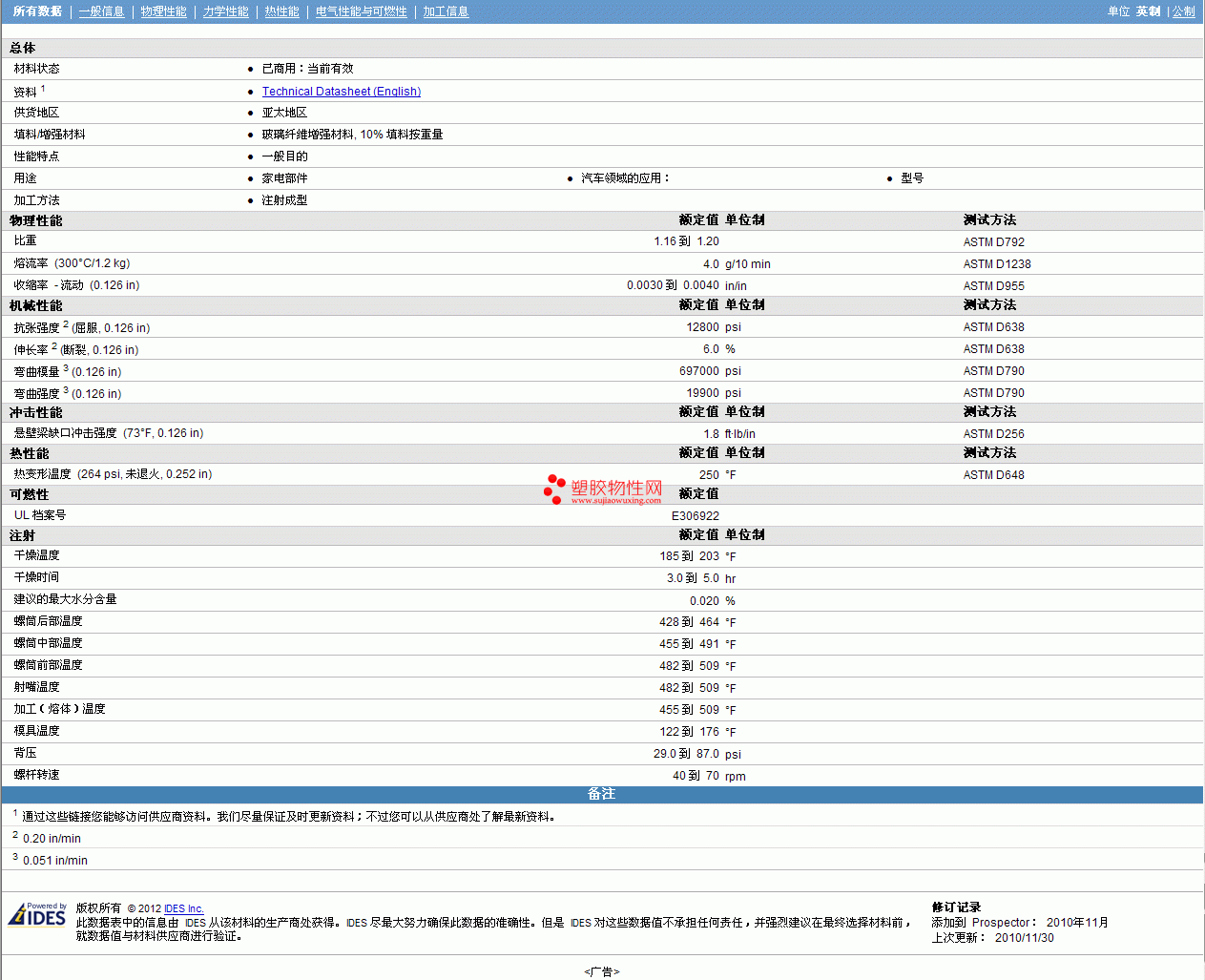Select the 热性能 tab

pyautogui.click(x=281, y=11)
